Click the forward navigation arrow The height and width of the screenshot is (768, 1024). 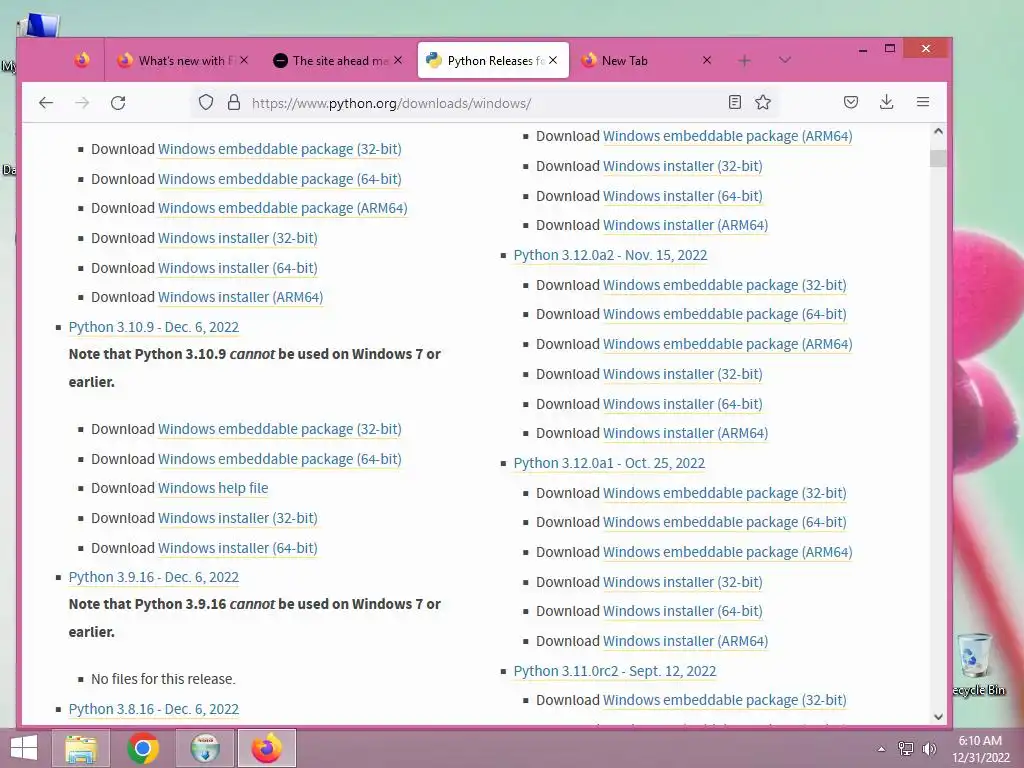coord(82,103)
